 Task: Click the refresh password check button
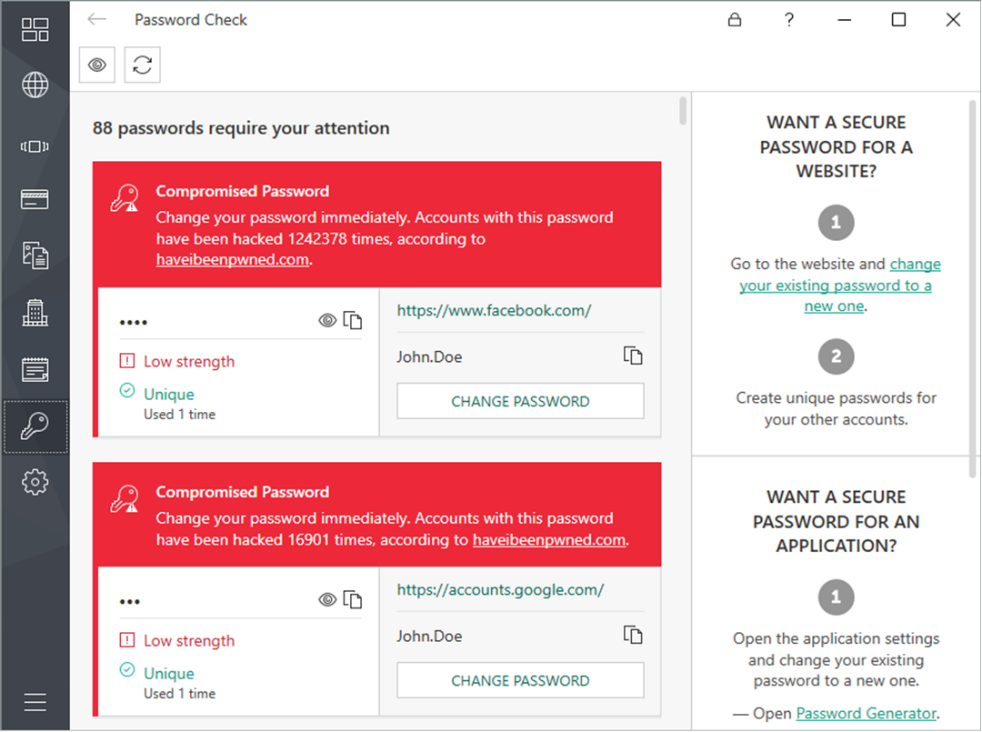[143, 65]
